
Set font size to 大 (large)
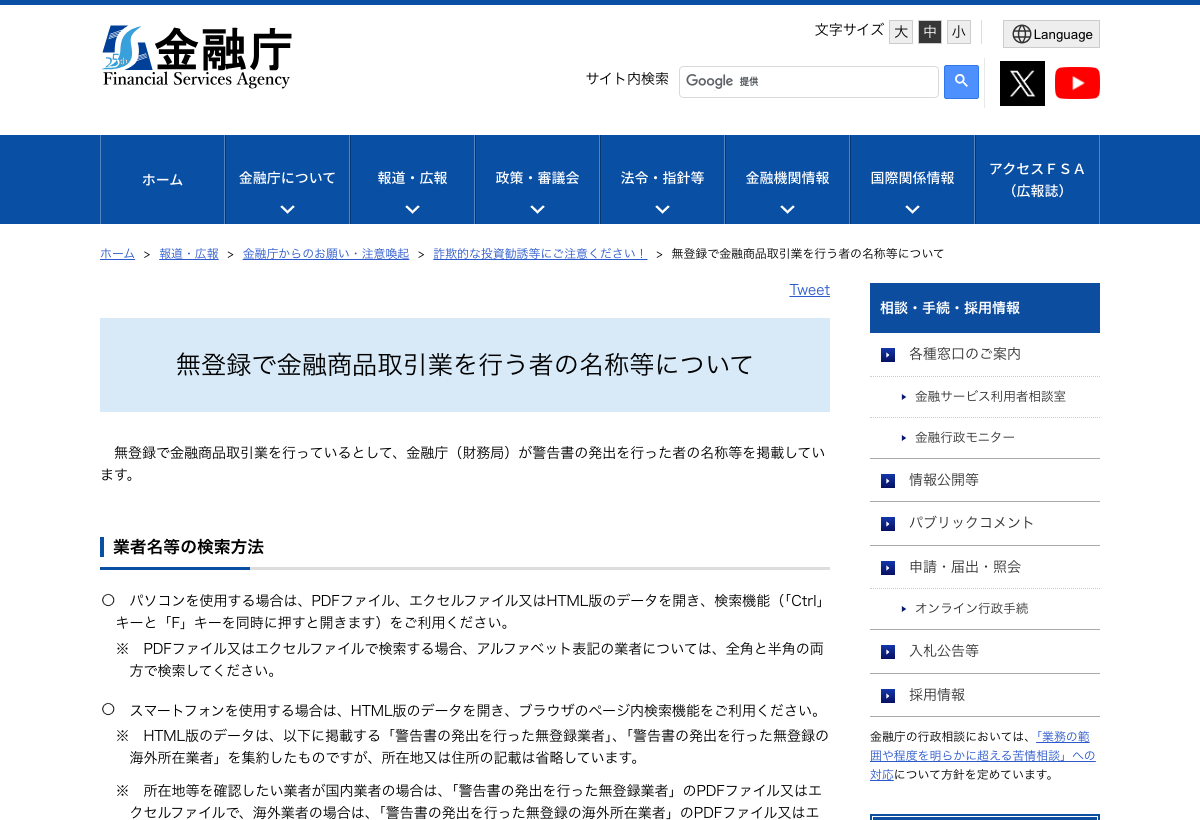coord(901,32)
